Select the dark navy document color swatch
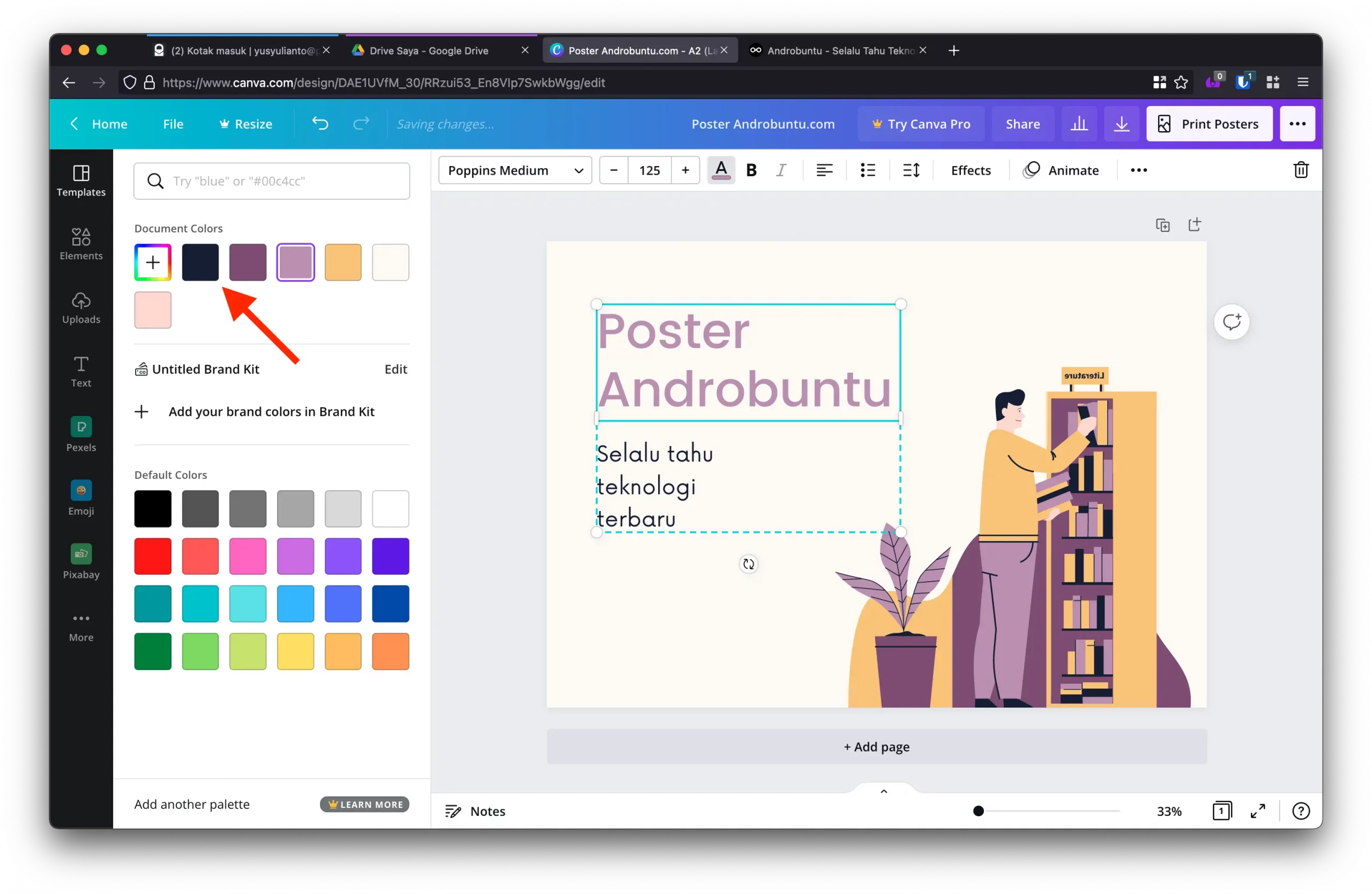 coord(200,262)
